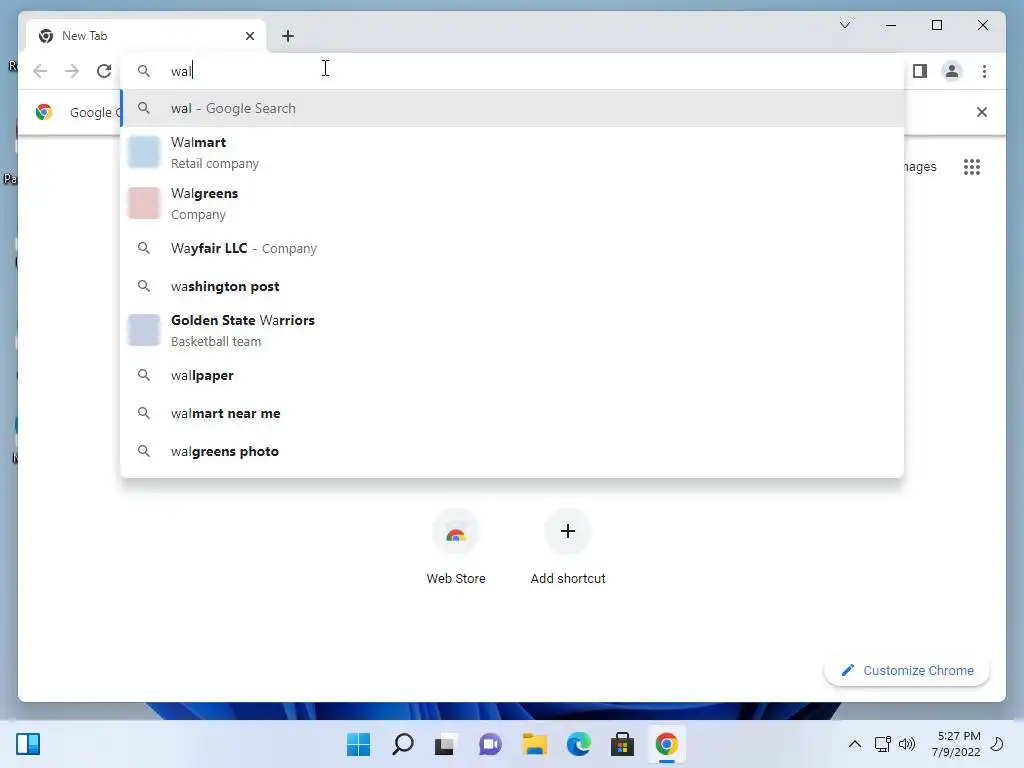Open the network status tray icon
Screen dimensions: 1024x768
[882, 744]
